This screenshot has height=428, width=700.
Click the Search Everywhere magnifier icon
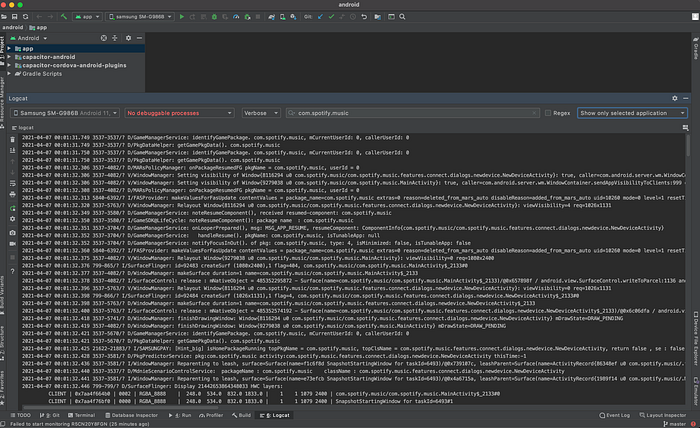pos(402,17)
